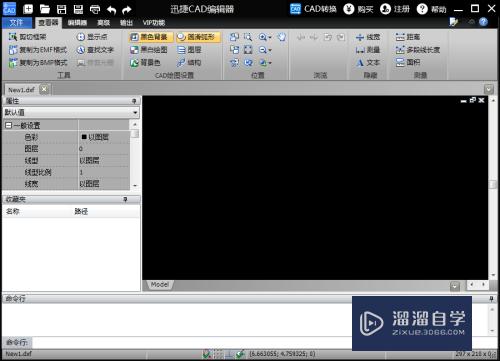Click the pin on the 属性 properties panel

tap(134, 101)
